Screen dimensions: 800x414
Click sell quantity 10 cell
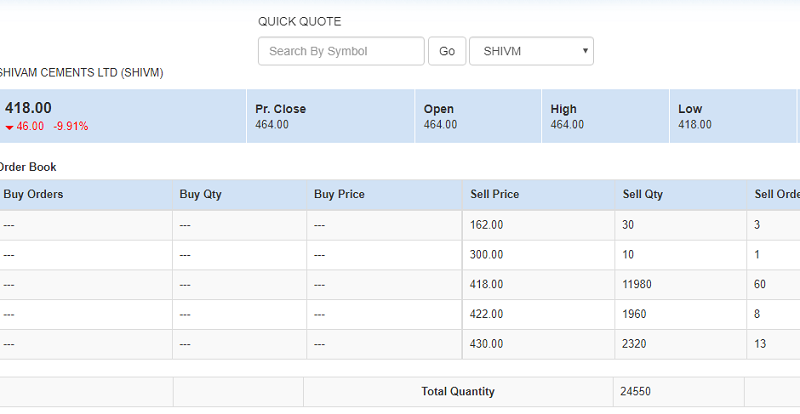681,255
